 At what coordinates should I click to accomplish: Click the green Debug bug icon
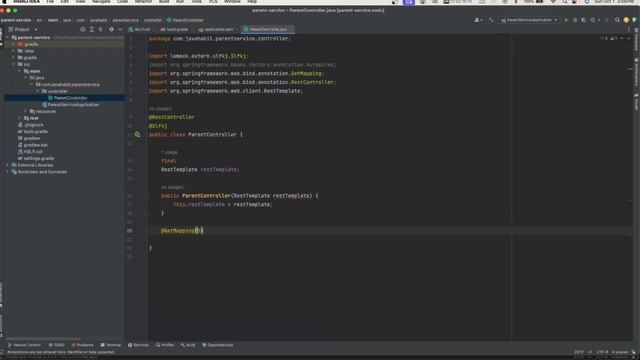(x=575, y=20)
